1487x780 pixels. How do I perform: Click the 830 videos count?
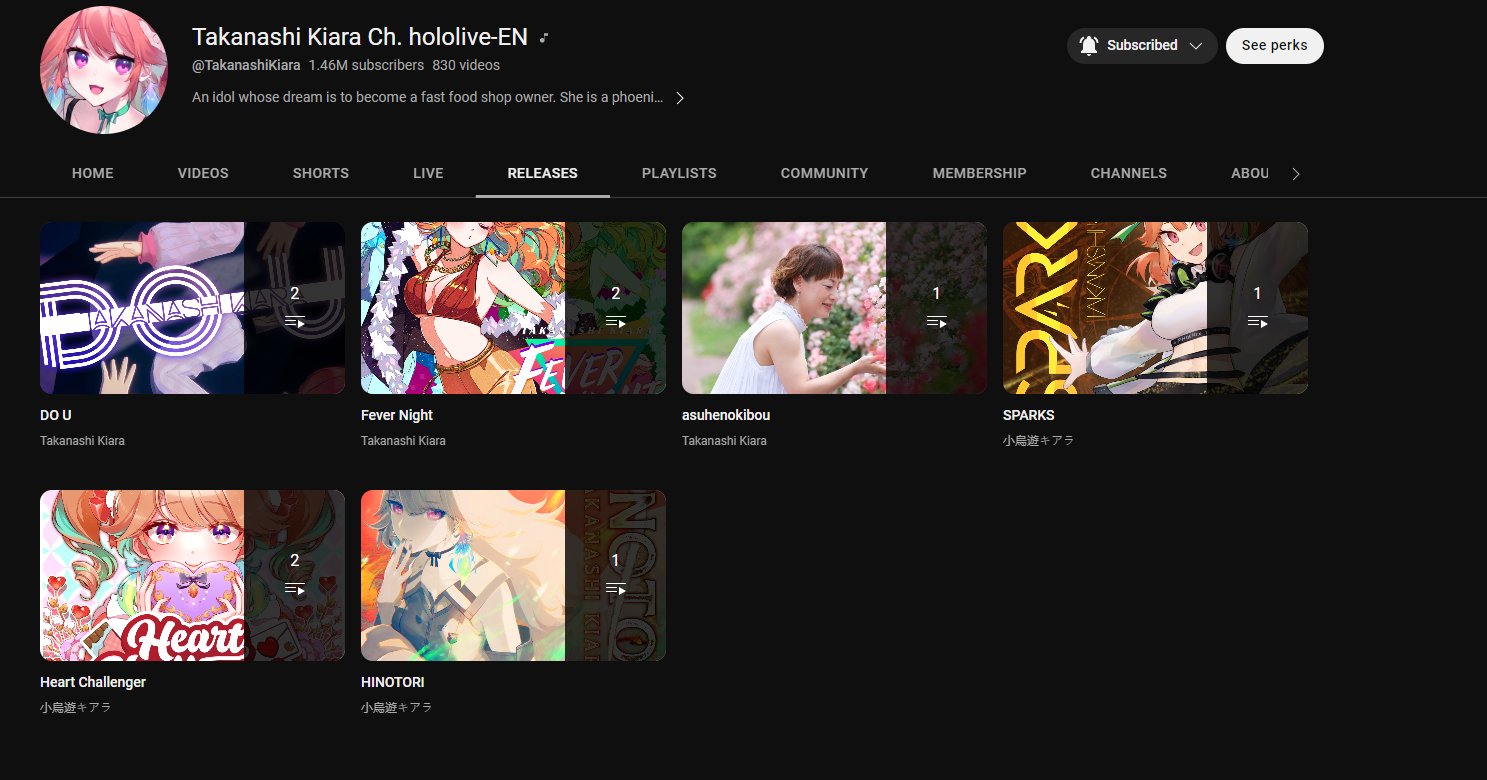pyautogui.click(x=466, y=65)
